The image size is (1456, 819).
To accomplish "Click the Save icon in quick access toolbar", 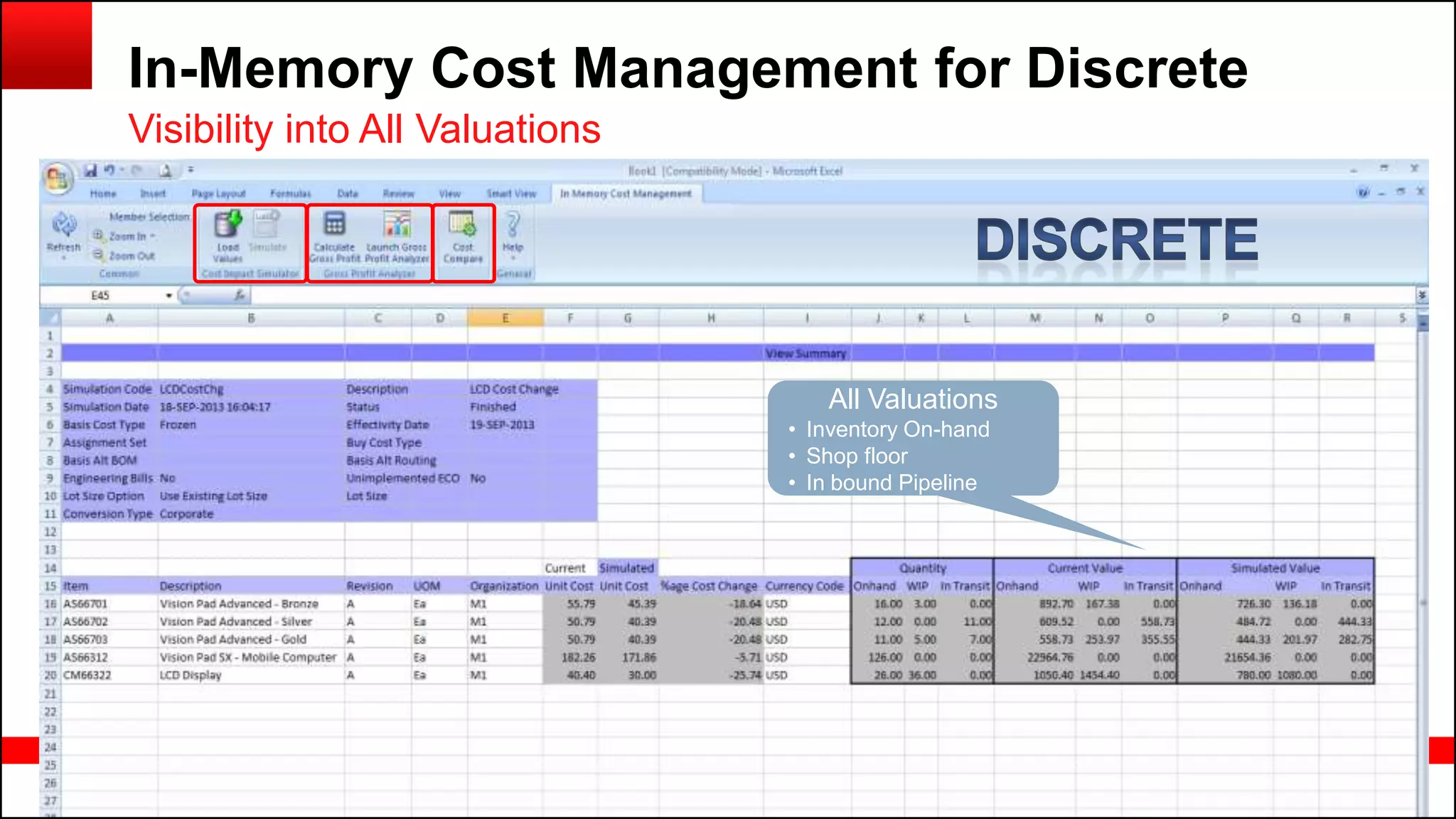I will [x=90, y=171].
